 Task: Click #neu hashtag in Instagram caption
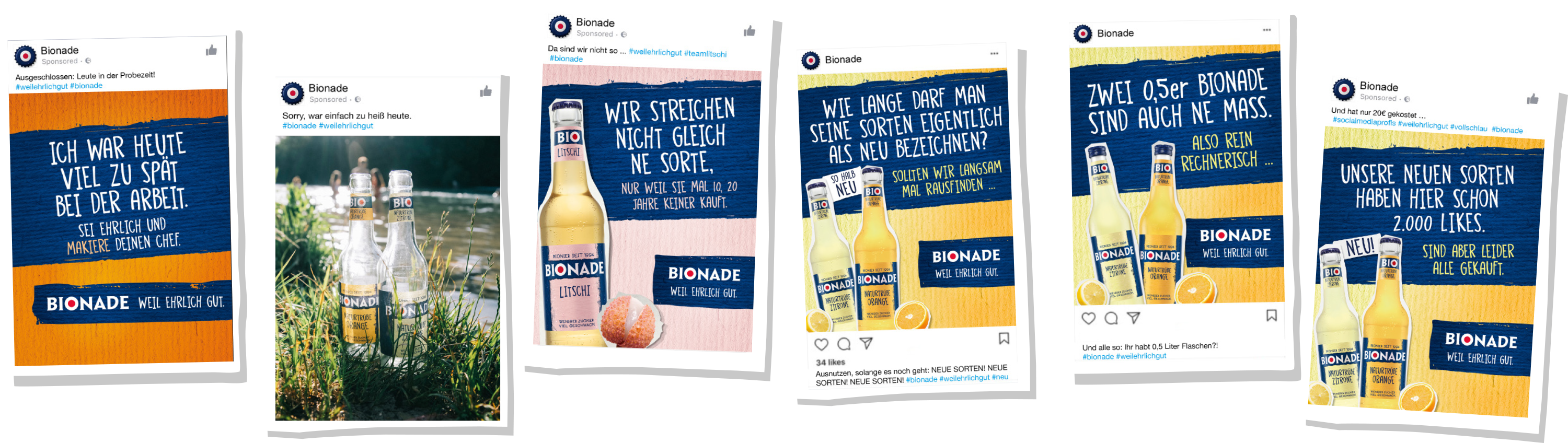click(x=999, y=377)
